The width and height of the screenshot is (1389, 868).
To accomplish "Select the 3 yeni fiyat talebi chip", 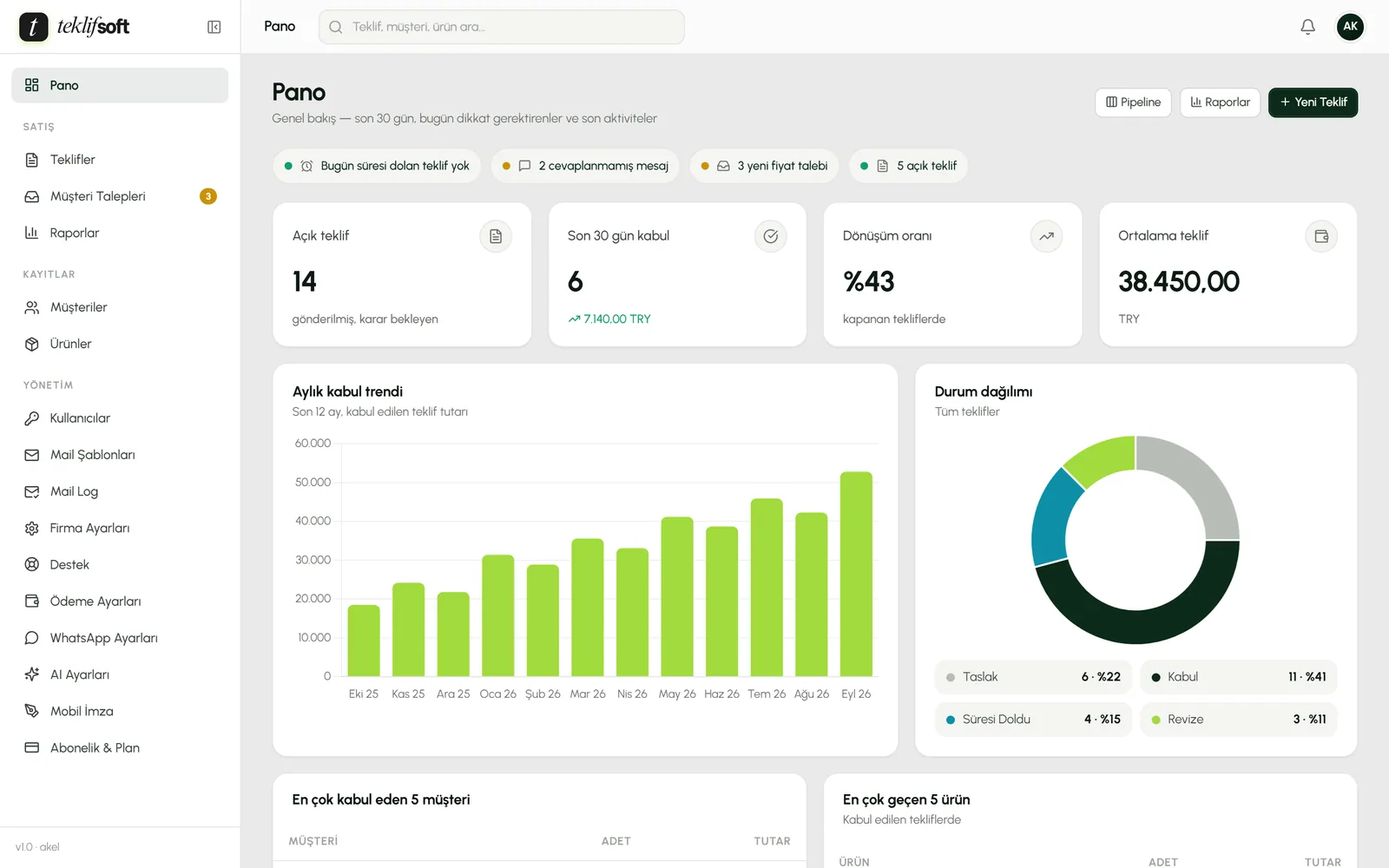I will (x=764, y=166).
